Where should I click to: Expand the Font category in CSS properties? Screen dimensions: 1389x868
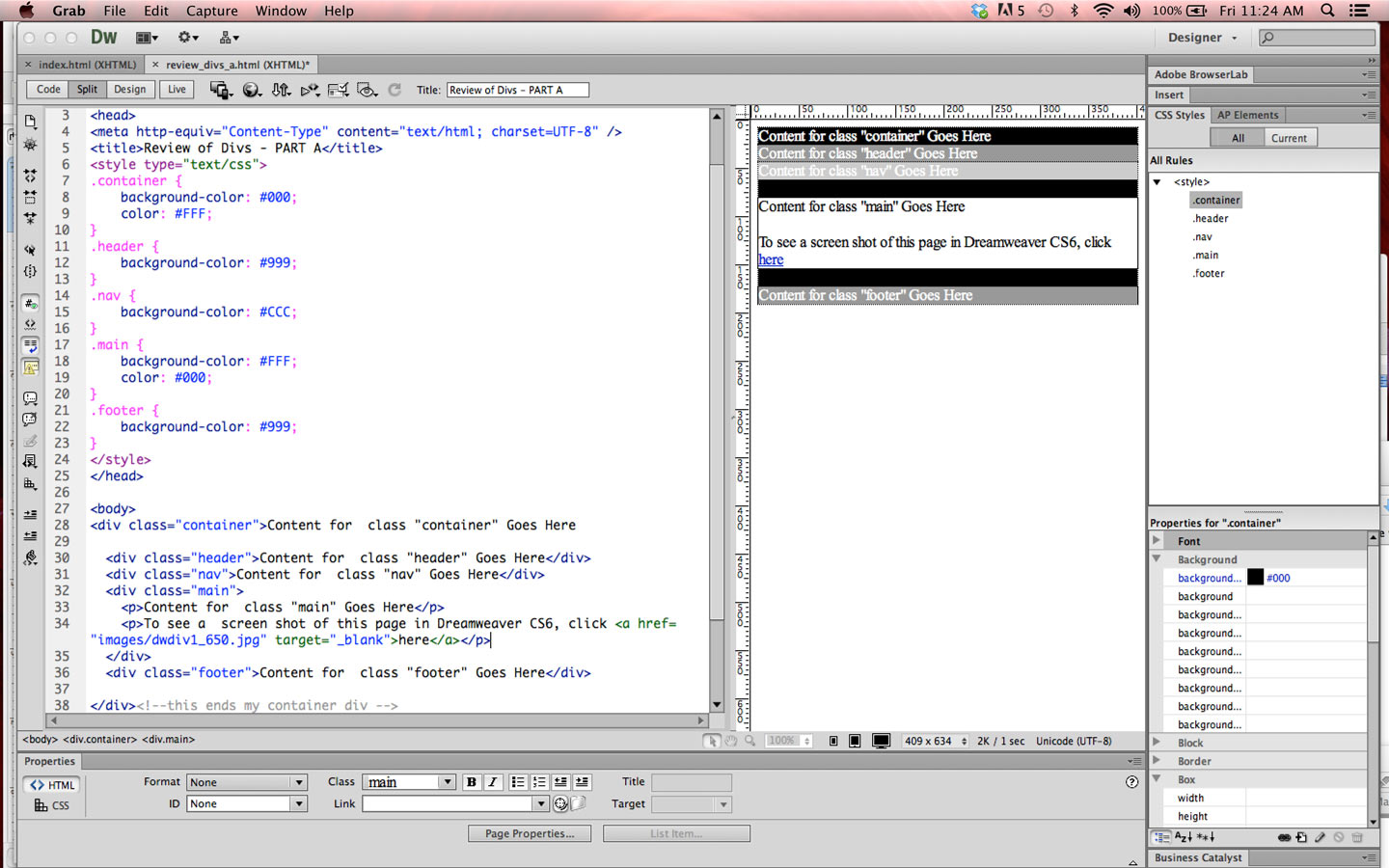point(1157,541)
